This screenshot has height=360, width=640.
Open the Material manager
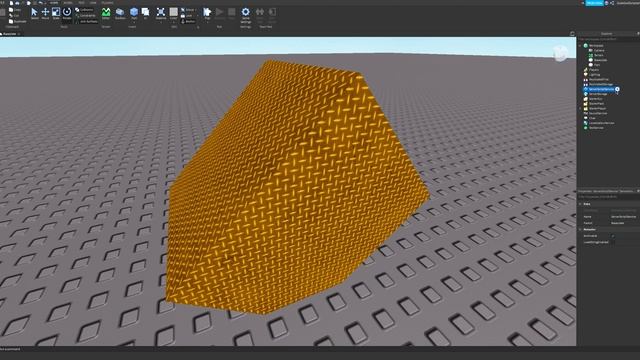161,12
